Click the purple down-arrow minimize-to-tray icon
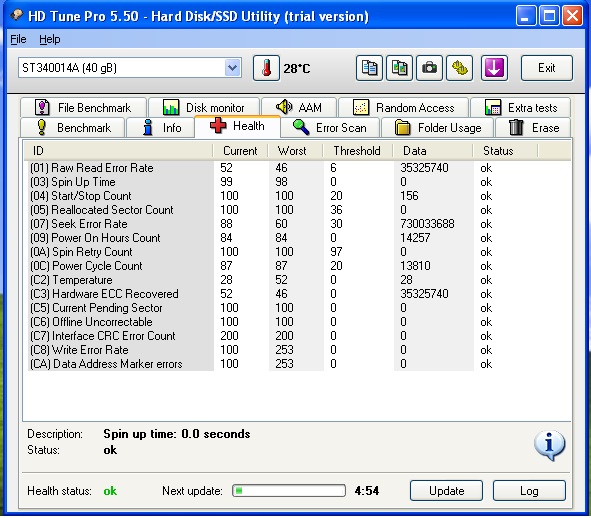591x518 pixels. point(494,68)
